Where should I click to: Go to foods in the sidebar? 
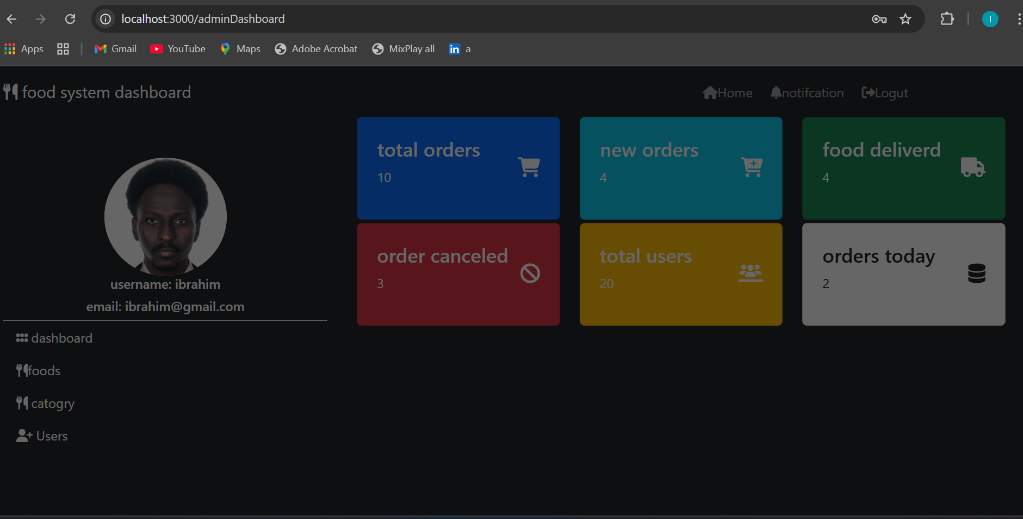click(x=39, y=371)
